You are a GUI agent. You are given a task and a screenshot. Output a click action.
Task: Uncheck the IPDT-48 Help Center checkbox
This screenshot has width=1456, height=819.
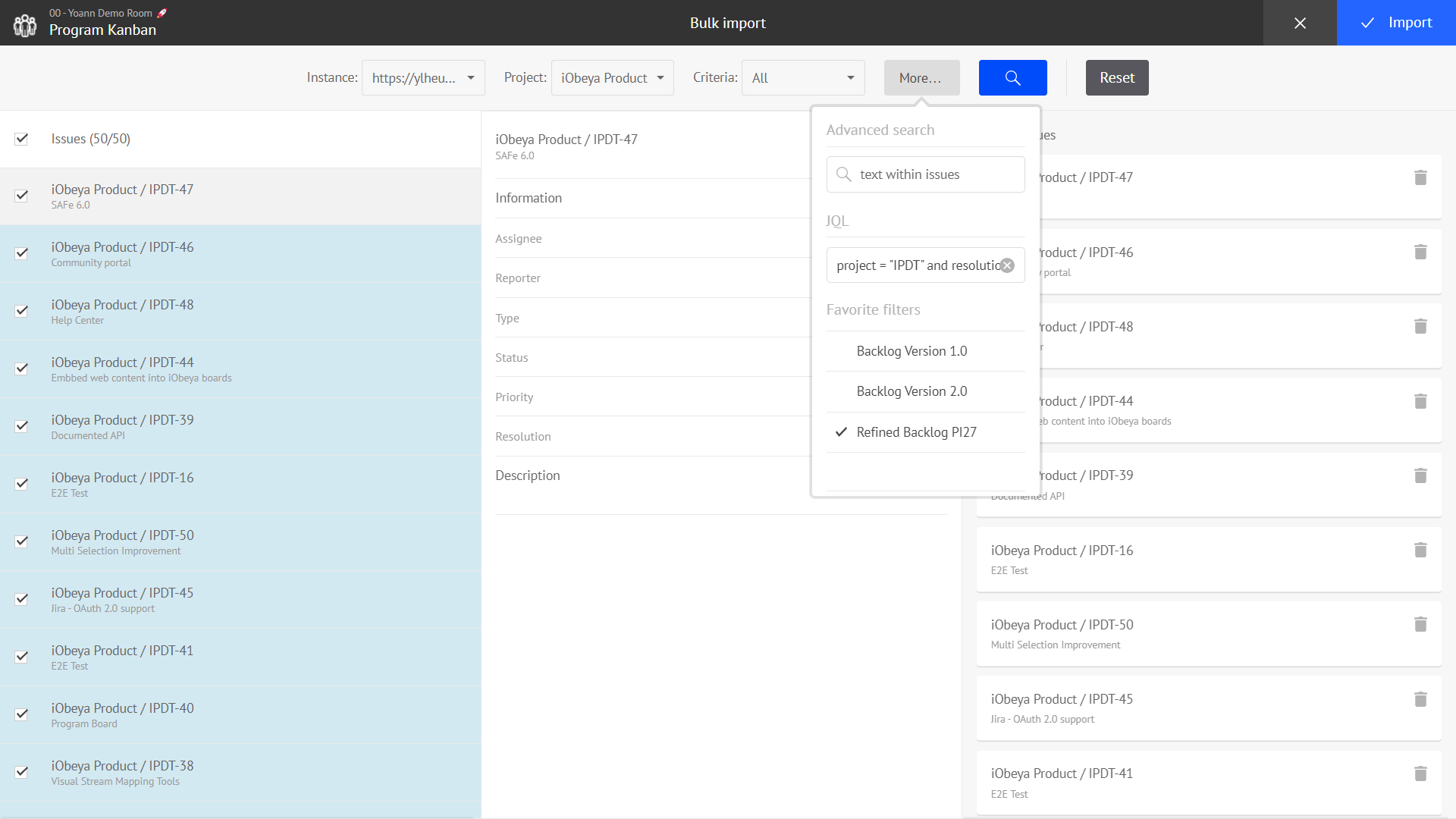[21, 311]
